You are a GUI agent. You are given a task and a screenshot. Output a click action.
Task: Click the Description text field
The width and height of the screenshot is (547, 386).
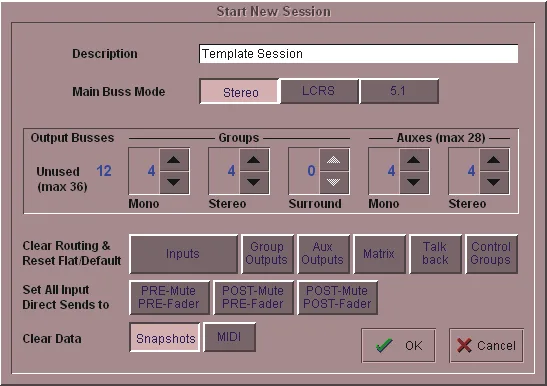pyautogui.click(x=358, y=54)
